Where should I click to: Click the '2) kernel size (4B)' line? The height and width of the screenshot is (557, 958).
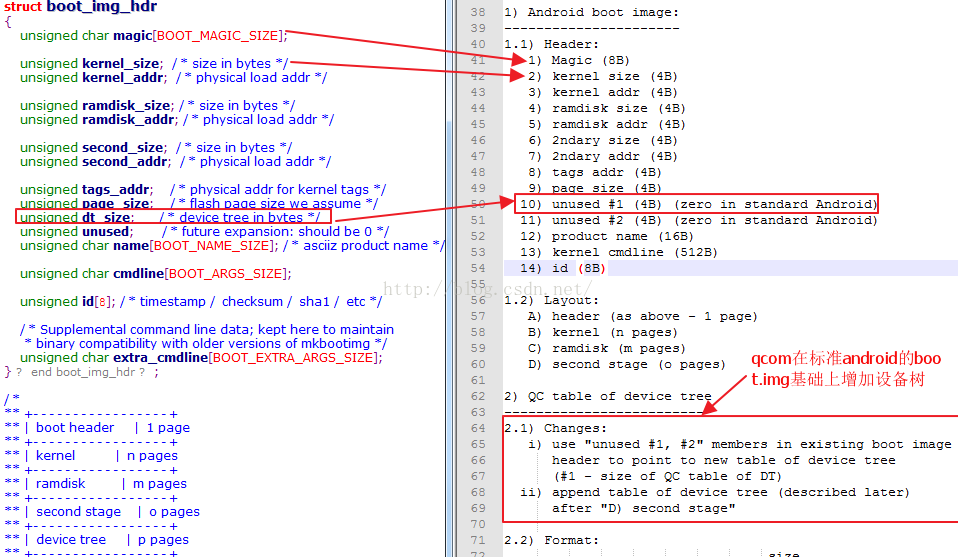coord(603,76)
